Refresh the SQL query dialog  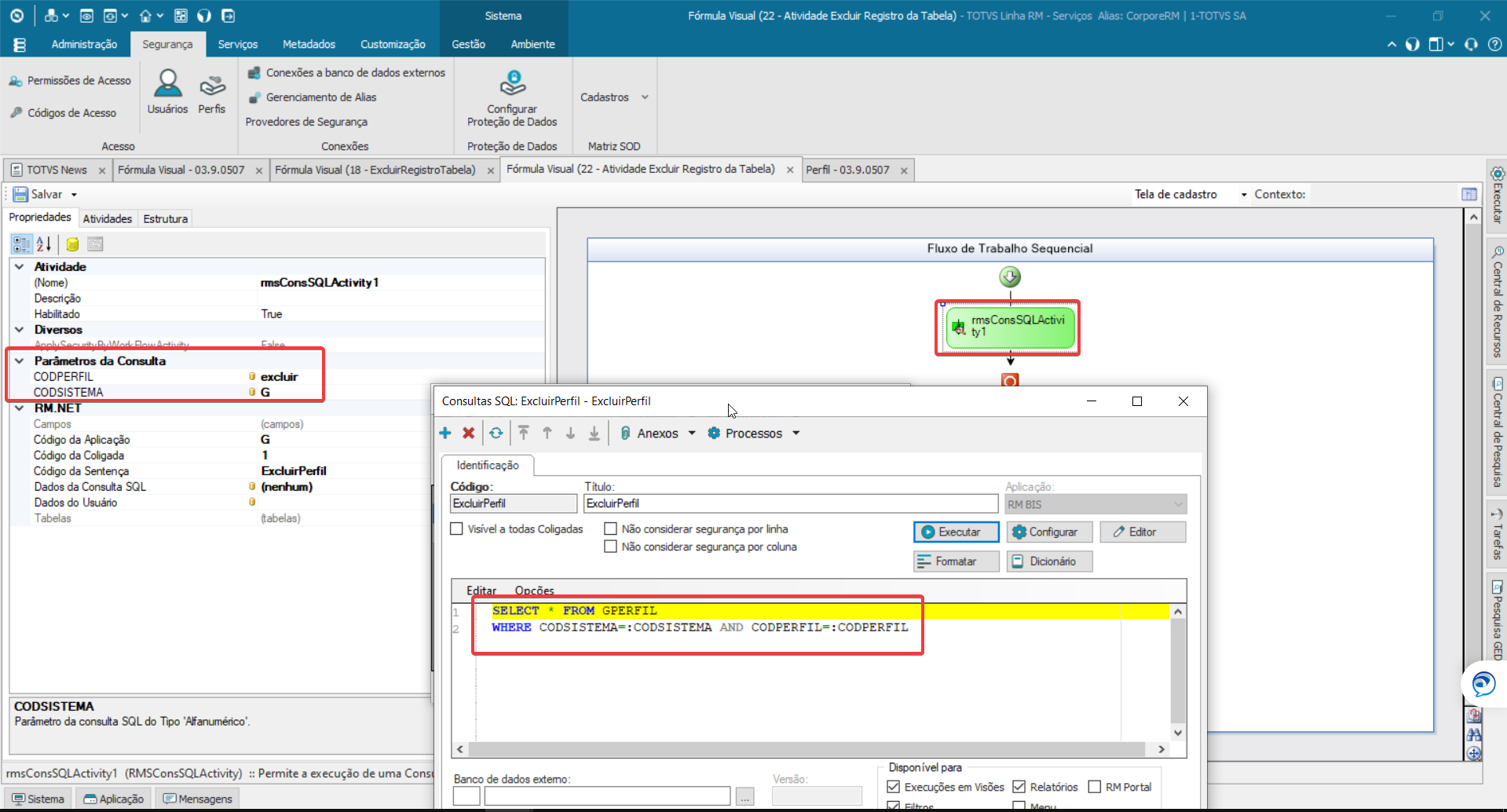click(496, 433)
